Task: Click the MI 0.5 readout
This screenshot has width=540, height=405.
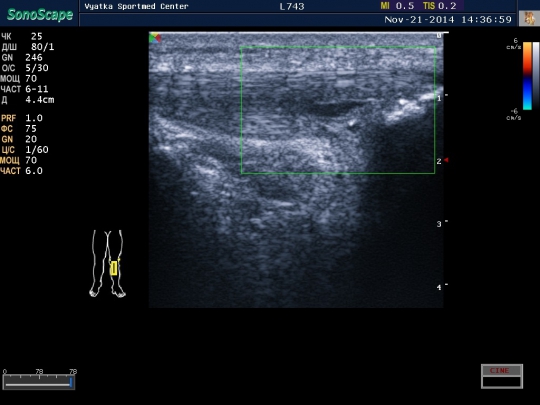Action: pyautogui.click(x=397, y=6)
